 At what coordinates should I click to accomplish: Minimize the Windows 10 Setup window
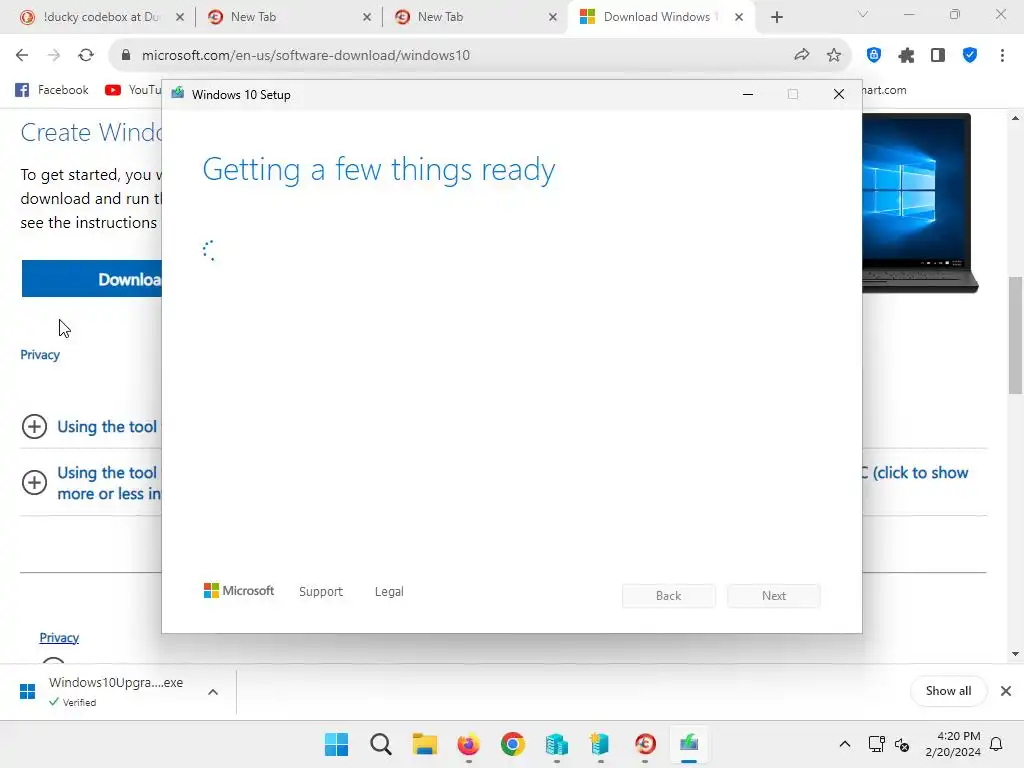[x=748, y=95]
